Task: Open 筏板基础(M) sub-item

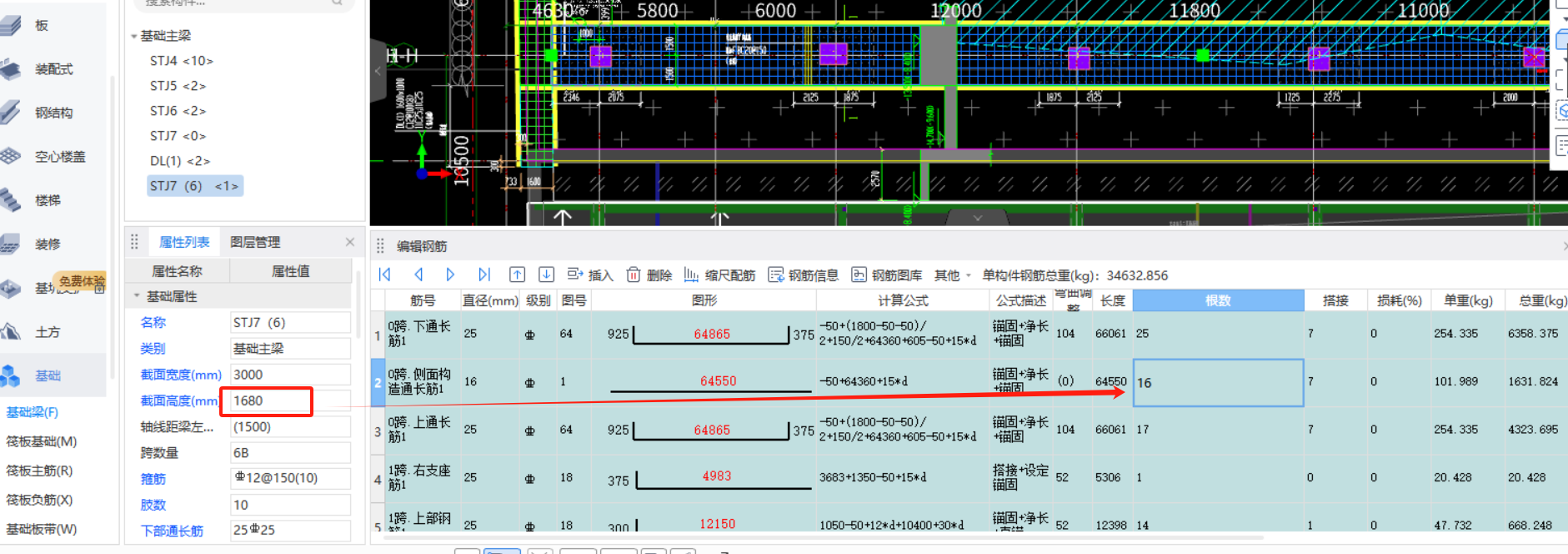Action: pyautogui.click(x=42, y=441)
